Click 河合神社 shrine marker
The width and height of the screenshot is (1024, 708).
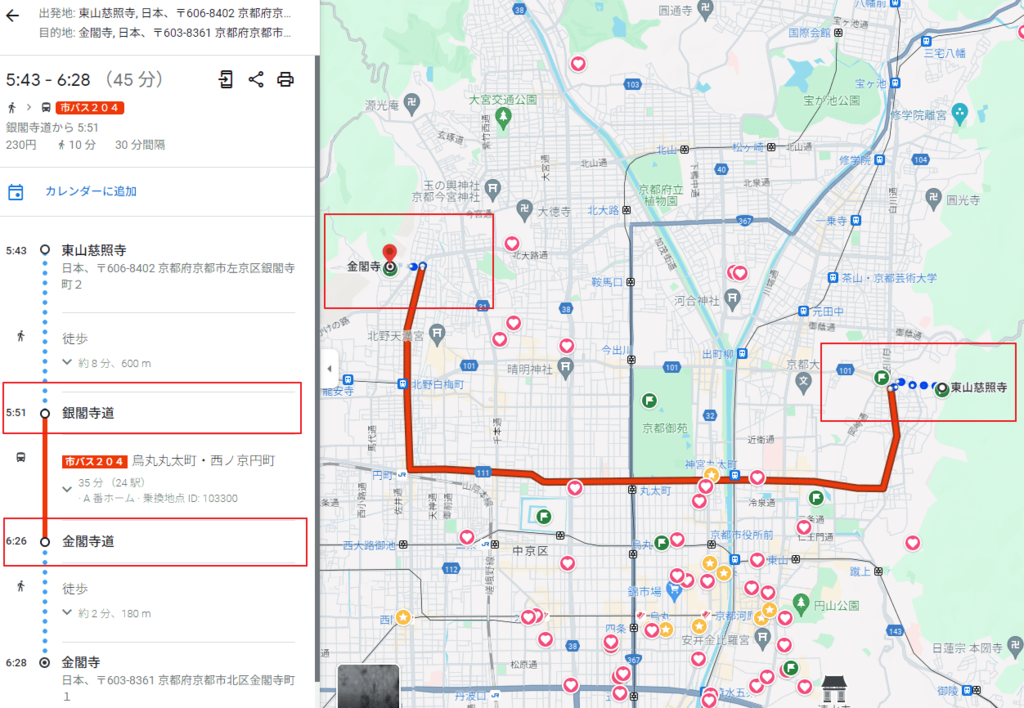coord(733,300)
